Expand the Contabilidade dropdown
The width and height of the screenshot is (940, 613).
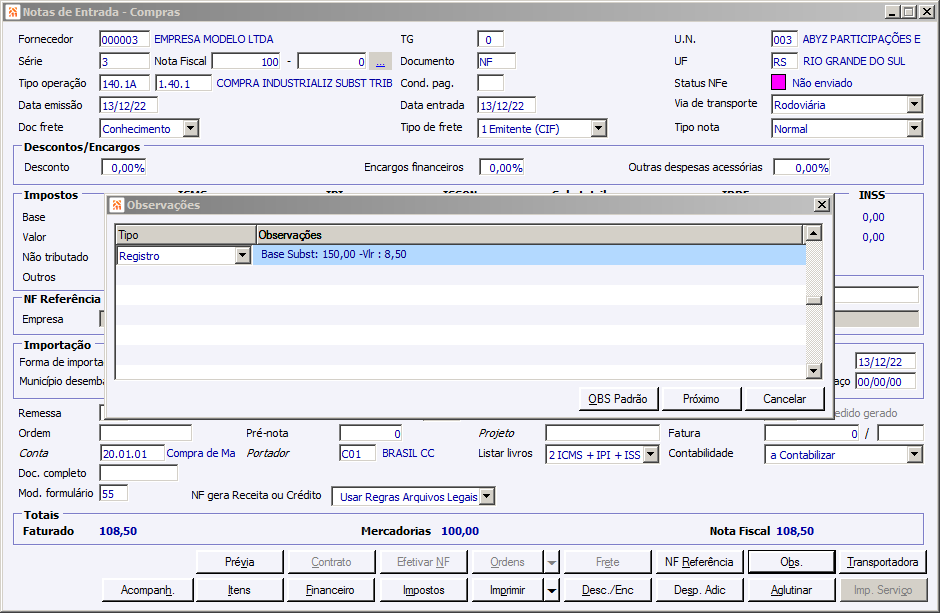point(914,455)
